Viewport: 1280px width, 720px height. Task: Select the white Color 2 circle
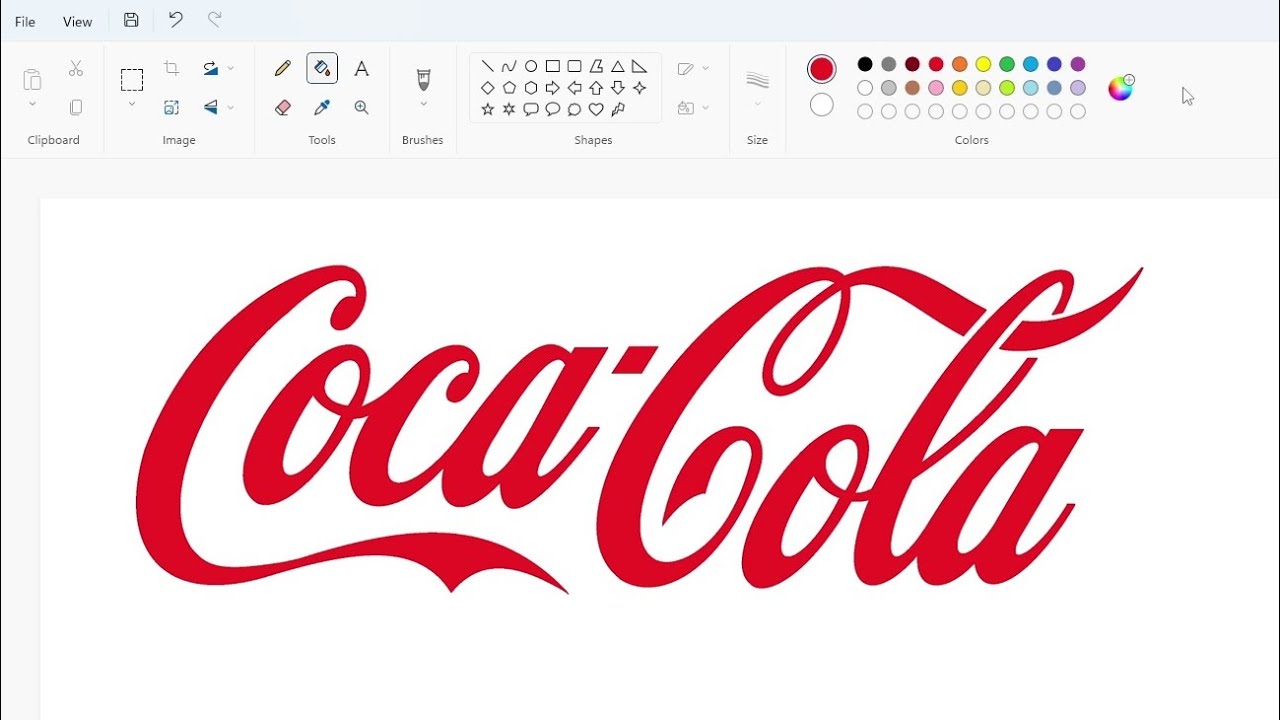[822, 104]
